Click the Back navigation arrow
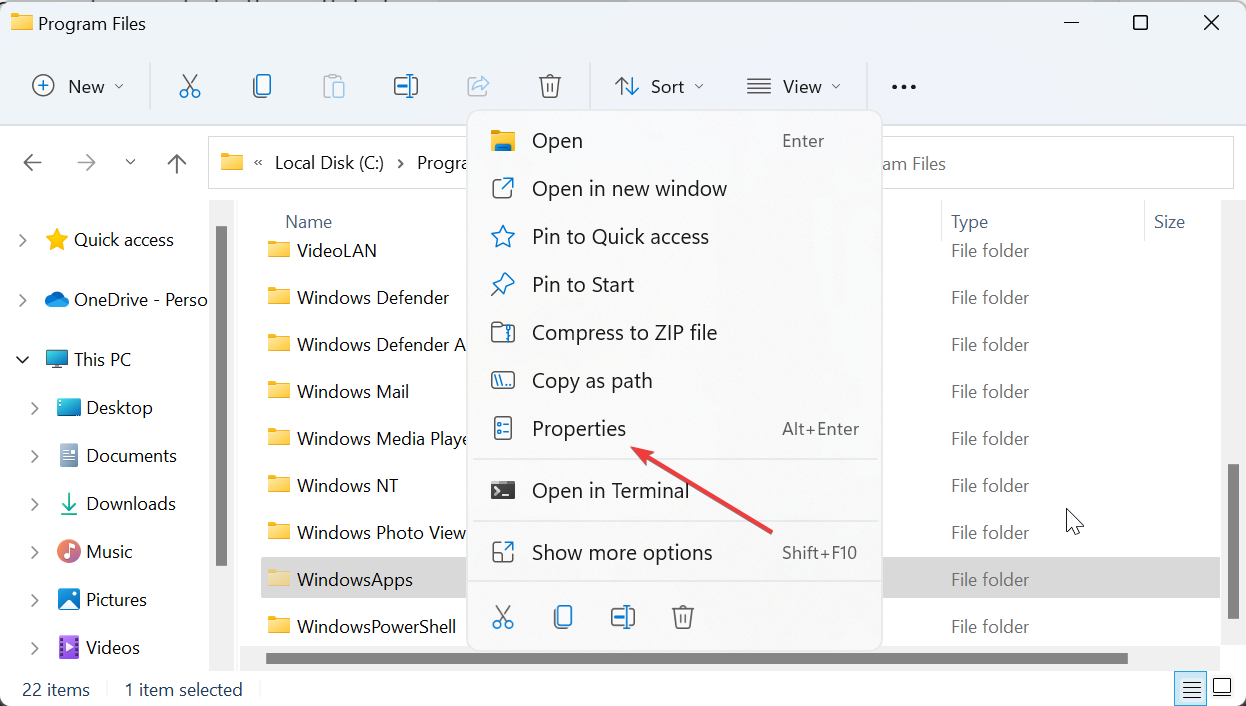The width and height of the screenshot is (1246, 706). click(x=32, y=162)
